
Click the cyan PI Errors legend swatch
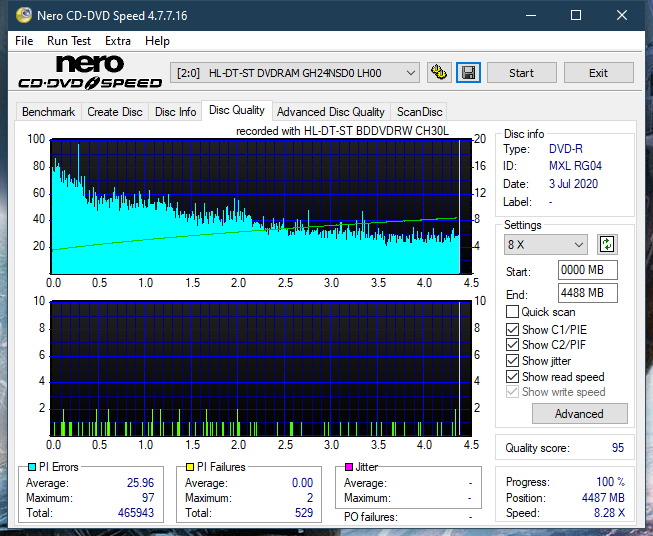[x=32, y=467]
